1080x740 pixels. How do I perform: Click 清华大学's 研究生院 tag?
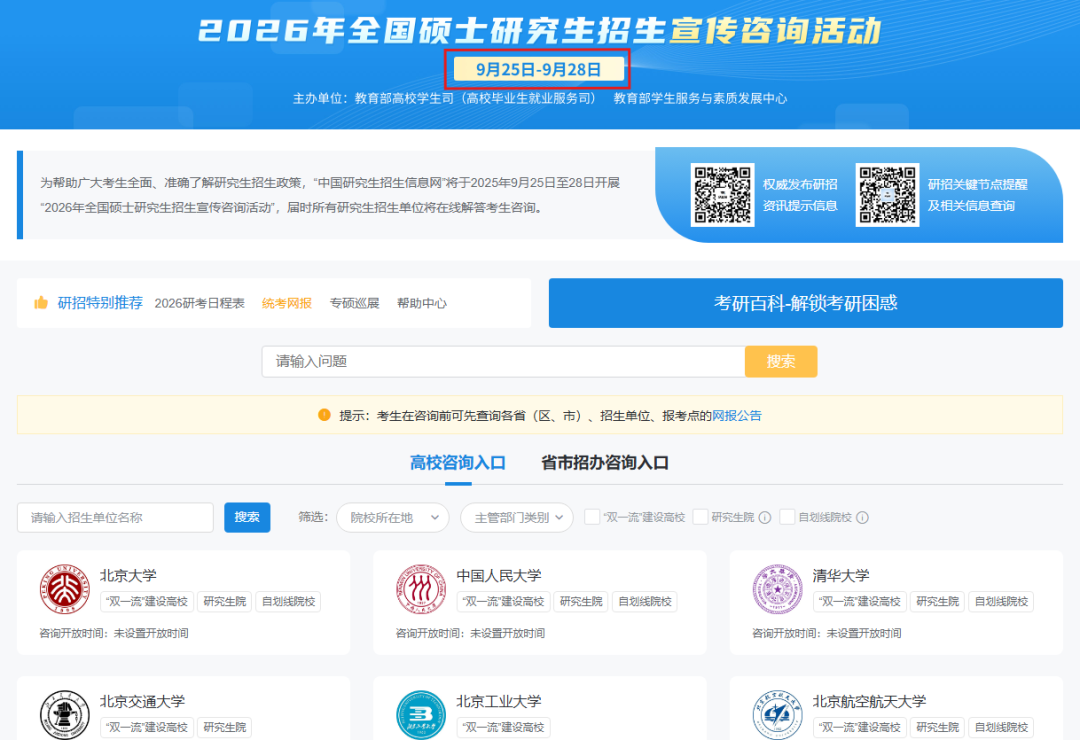point(937,602)
